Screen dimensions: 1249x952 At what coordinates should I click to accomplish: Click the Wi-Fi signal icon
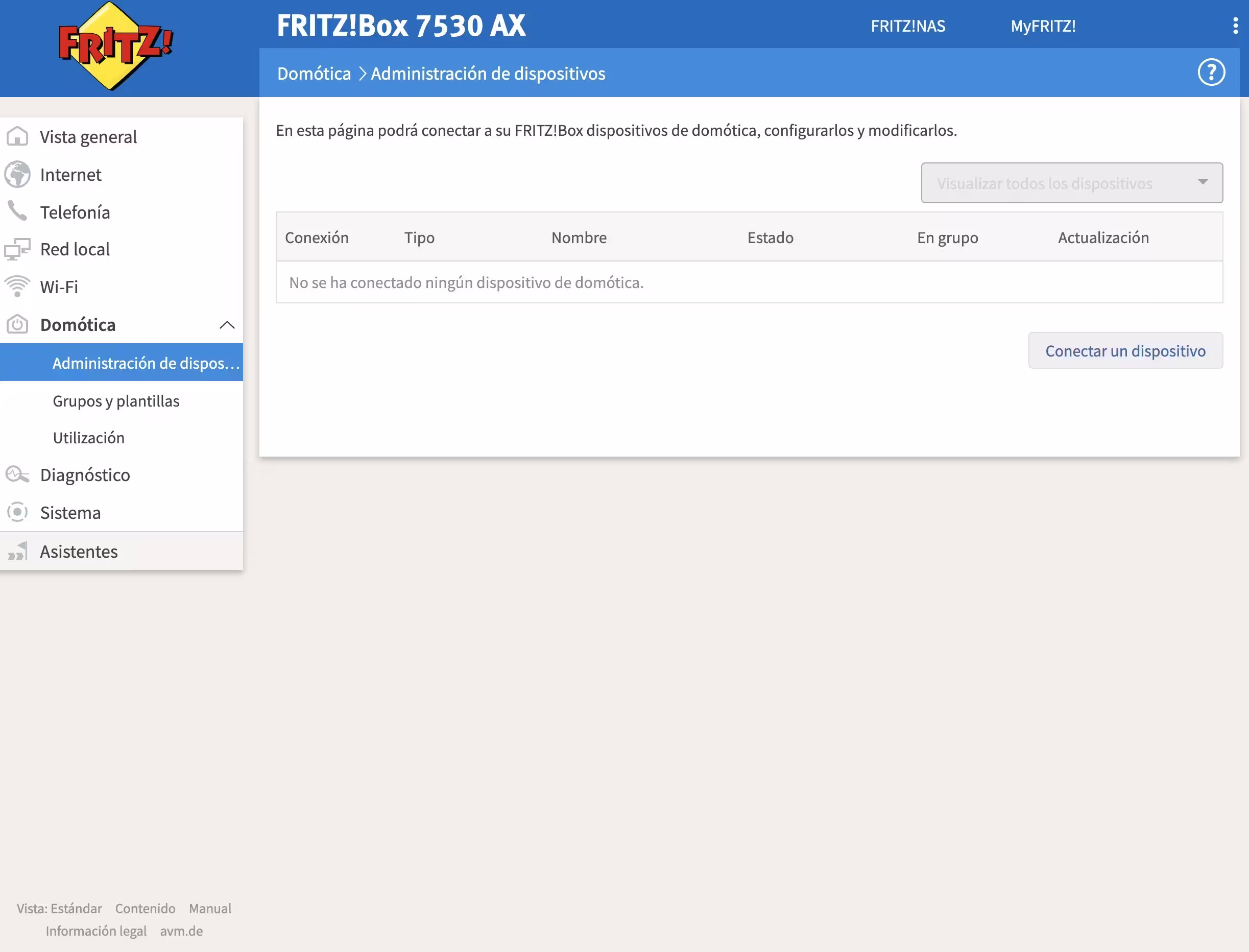click(x=17, y=287)
